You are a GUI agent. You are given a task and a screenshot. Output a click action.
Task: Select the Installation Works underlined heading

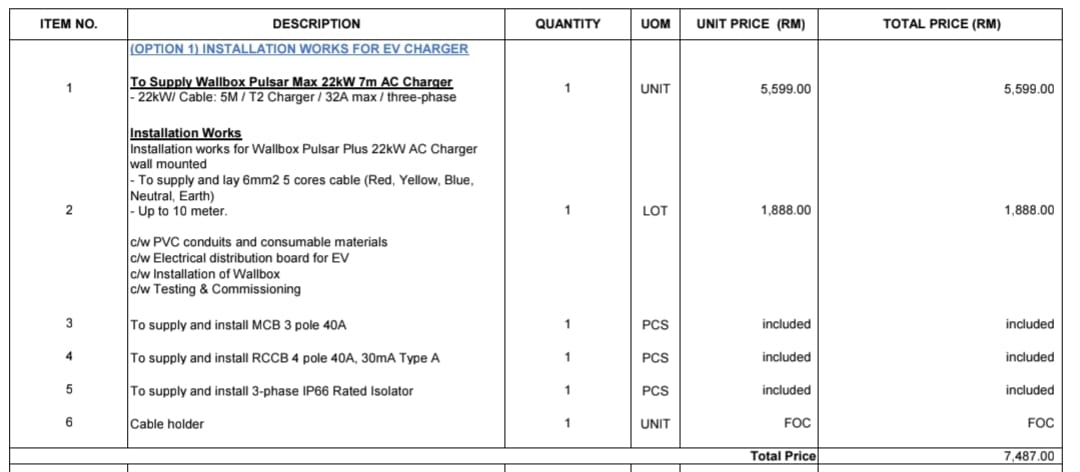(185, 133)
